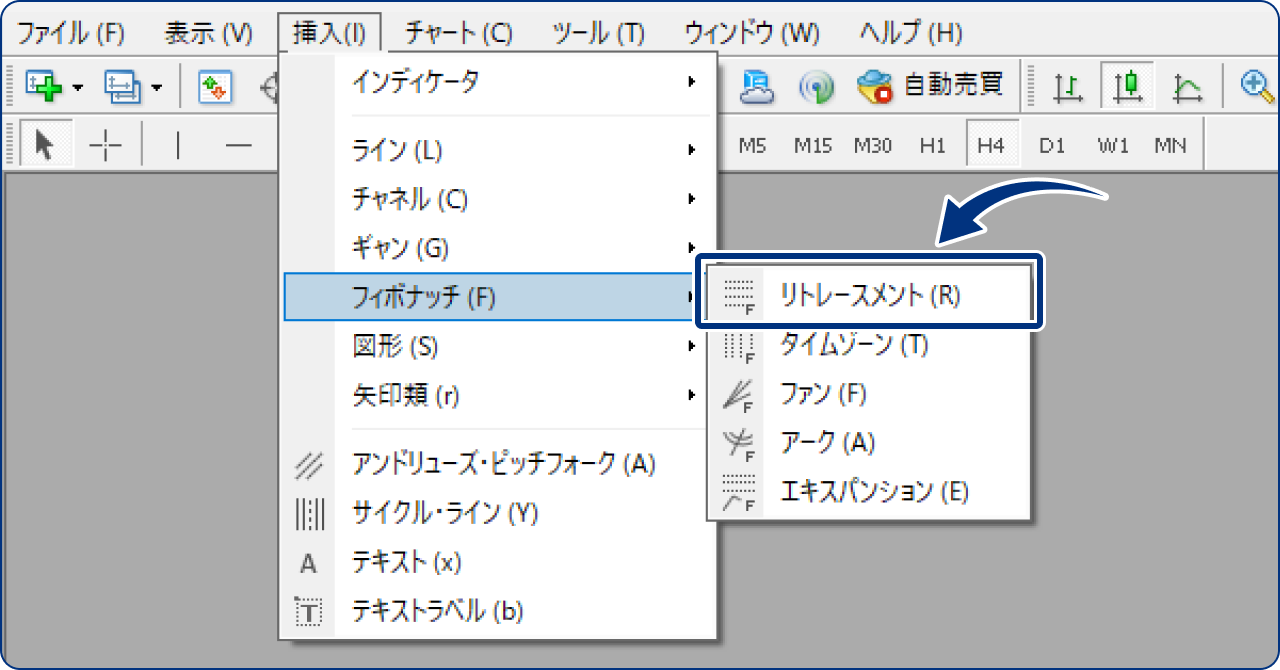Click the Zoom In magnifier icon

pos(1257,86)
